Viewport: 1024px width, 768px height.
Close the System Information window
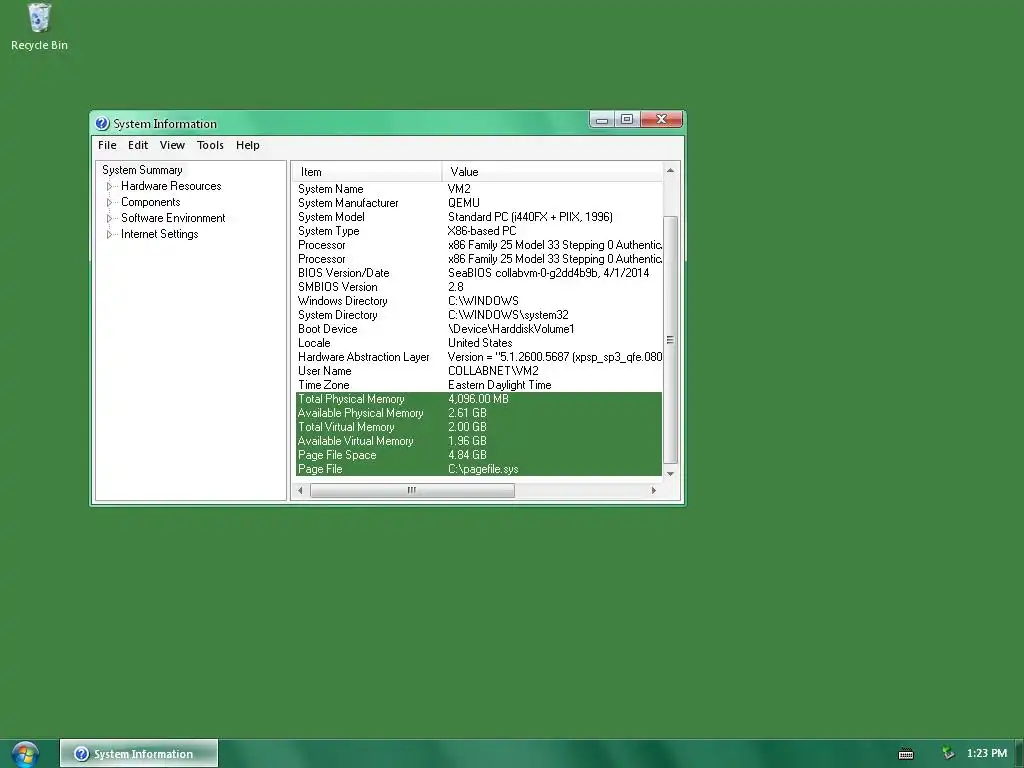coord(661,120)
